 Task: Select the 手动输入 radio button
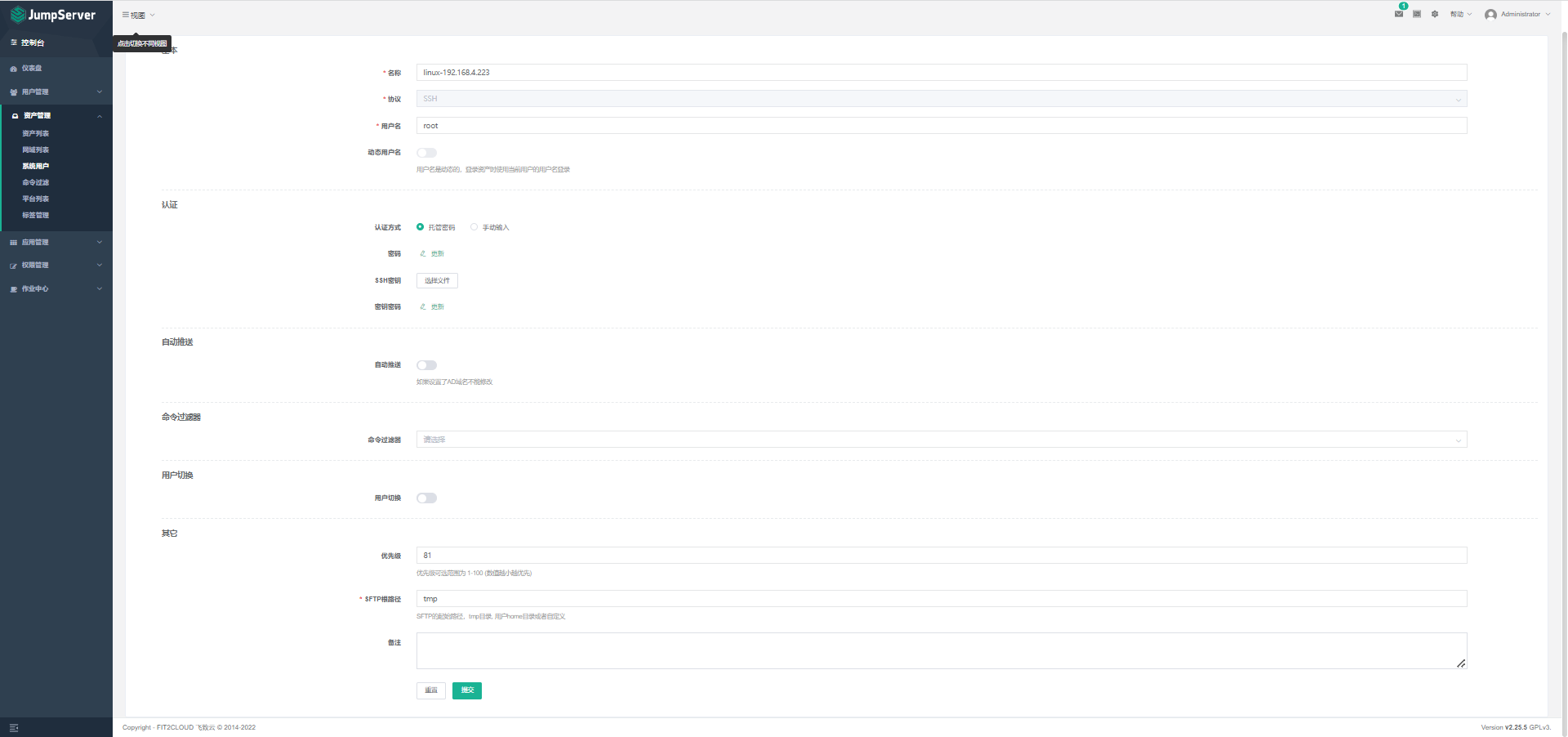pos(474,227)
